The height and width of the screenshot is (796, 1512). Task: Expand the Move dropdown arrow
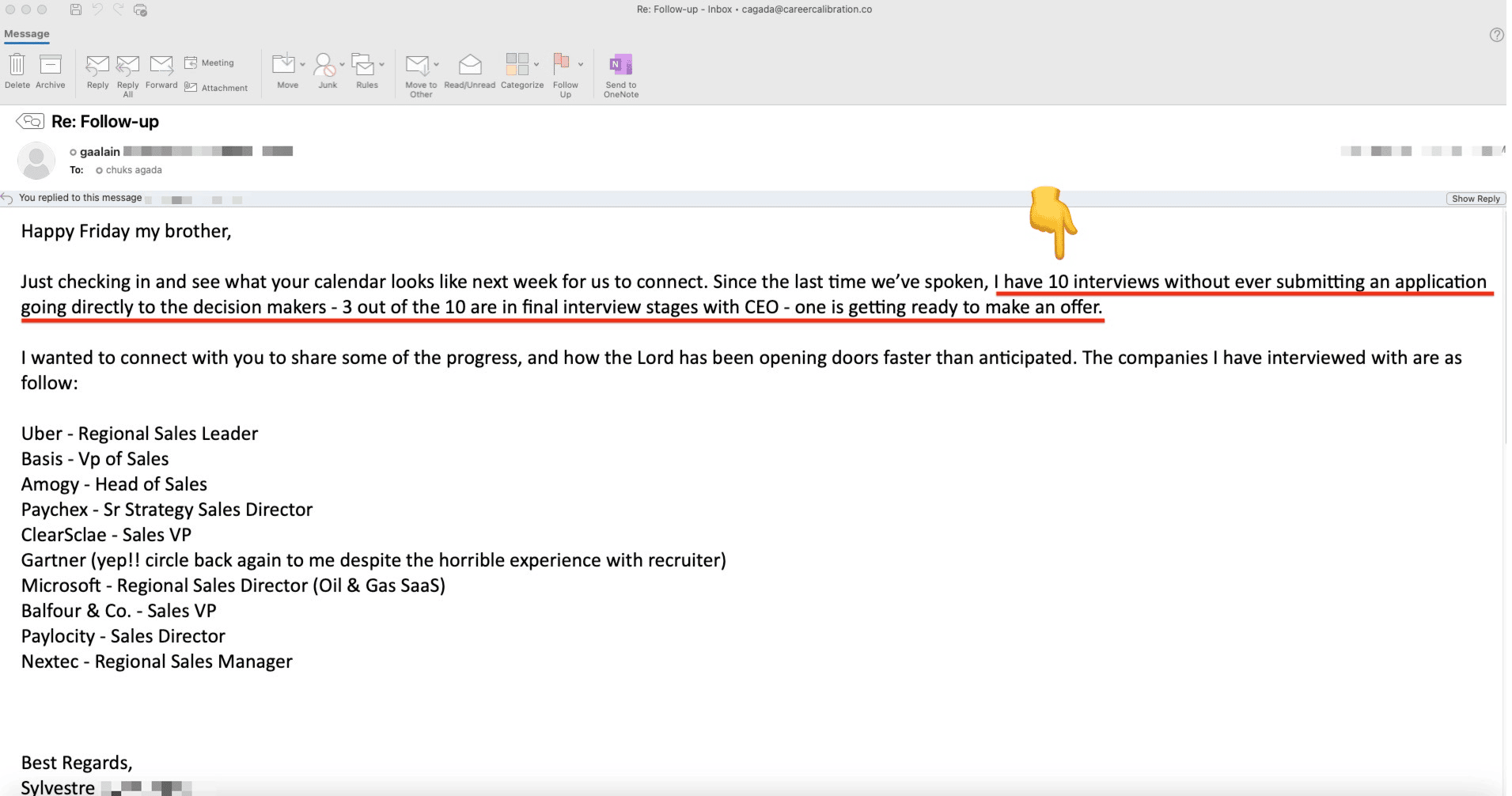point(302,64)
